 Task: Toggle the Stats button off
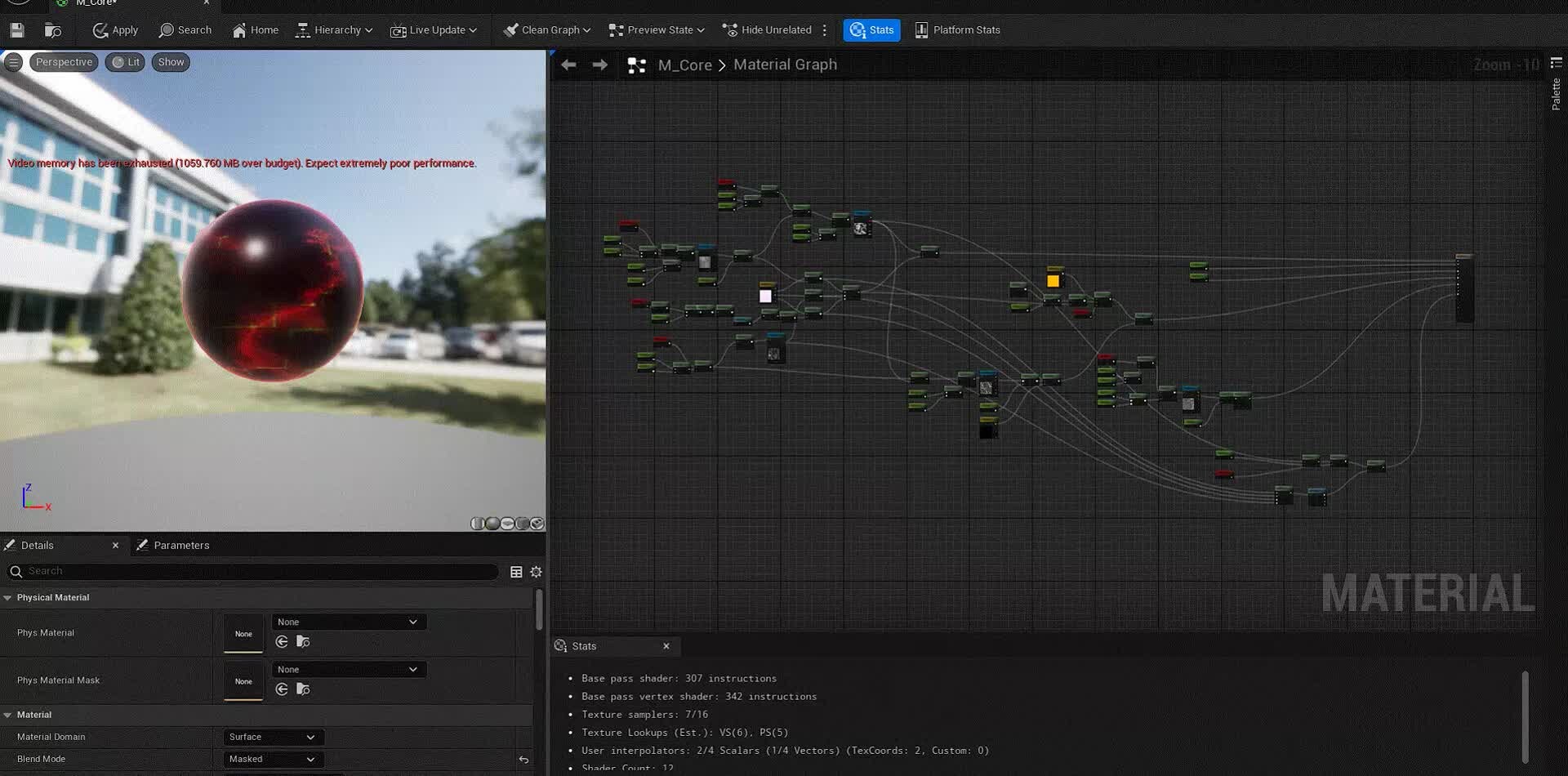871,30
